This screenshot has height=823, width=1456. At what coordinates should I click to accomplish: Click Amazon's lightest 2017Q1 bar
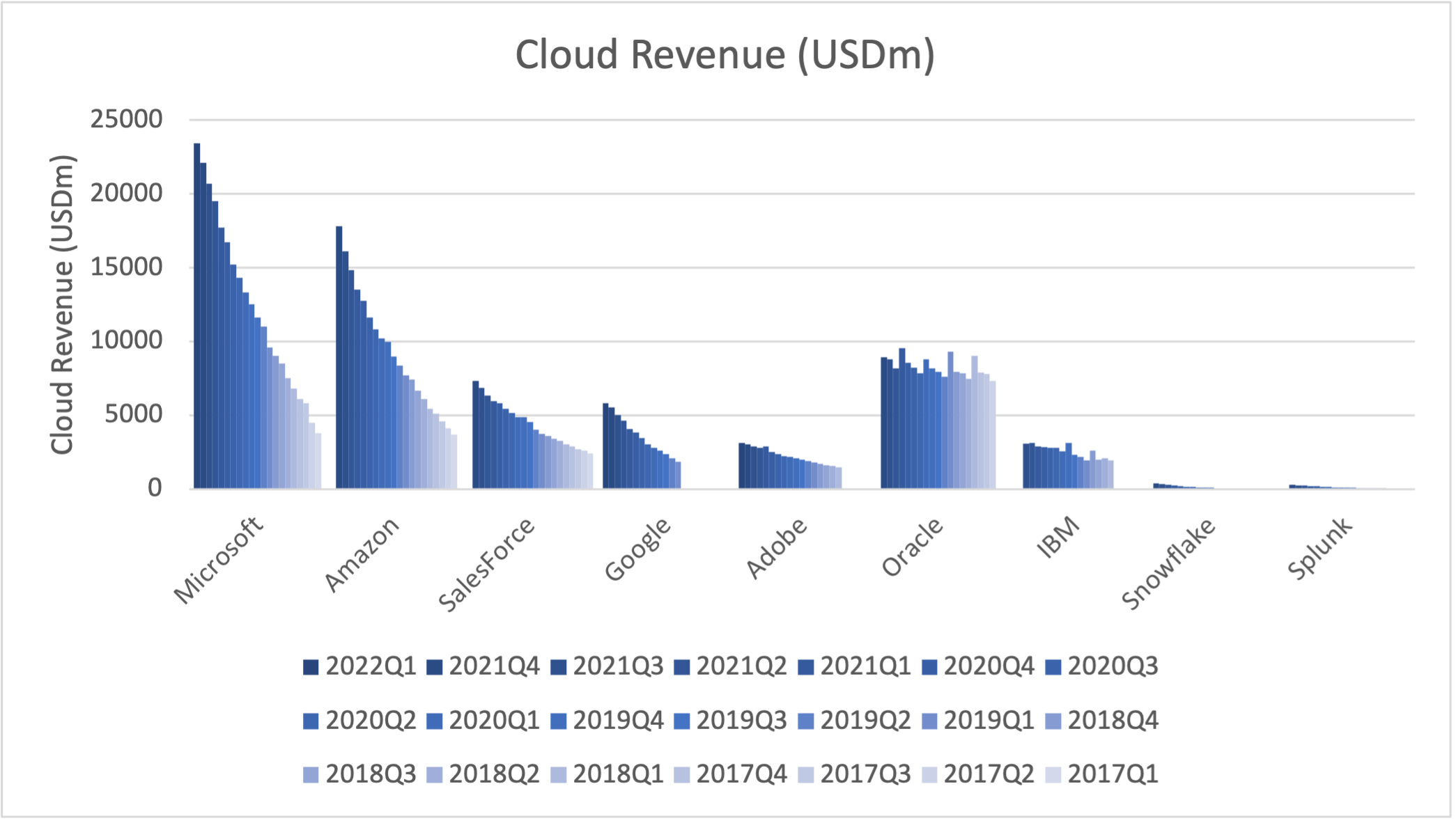tap(454, 462)
